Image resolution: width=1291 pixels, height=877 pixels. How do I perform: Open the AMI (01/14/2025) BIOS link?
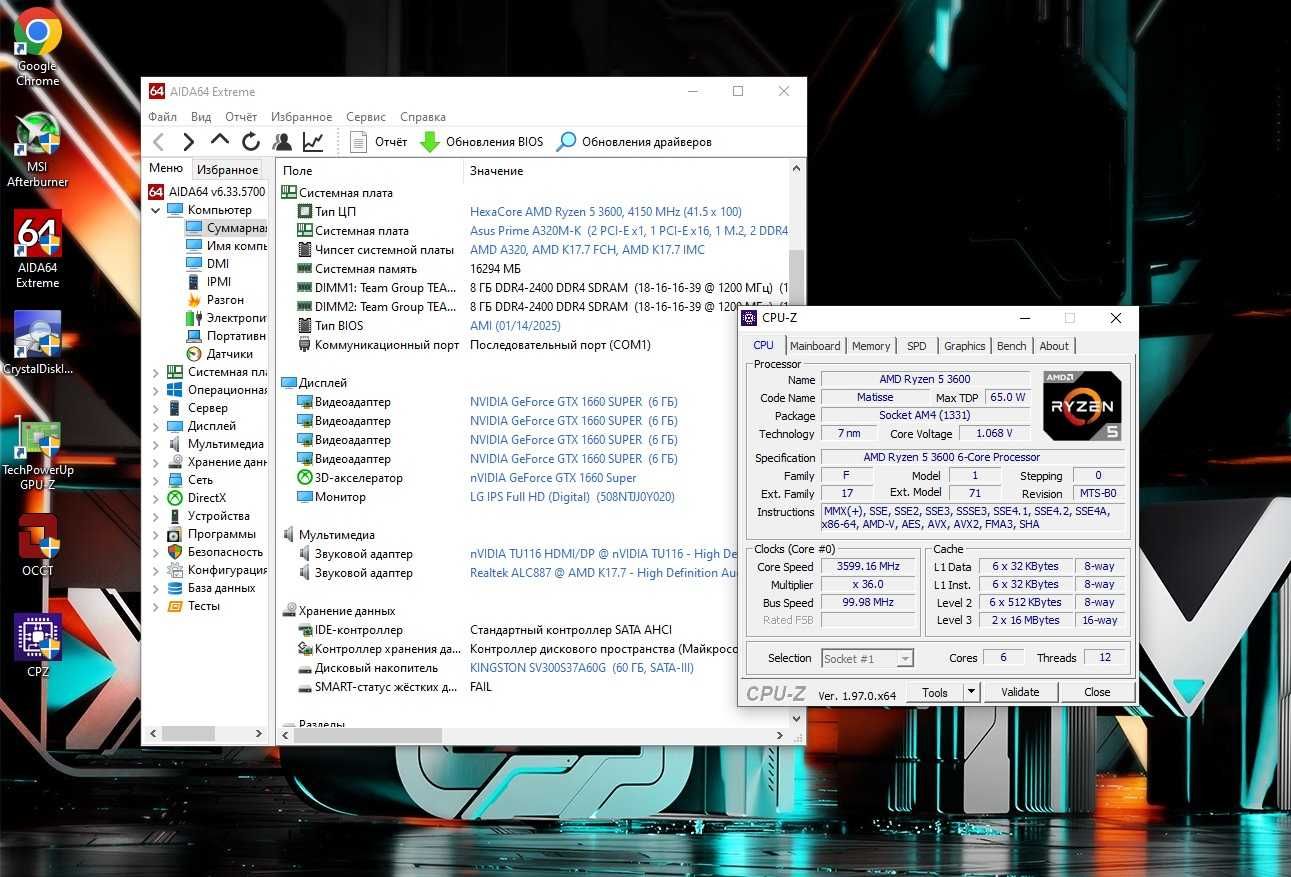(515, 326)
